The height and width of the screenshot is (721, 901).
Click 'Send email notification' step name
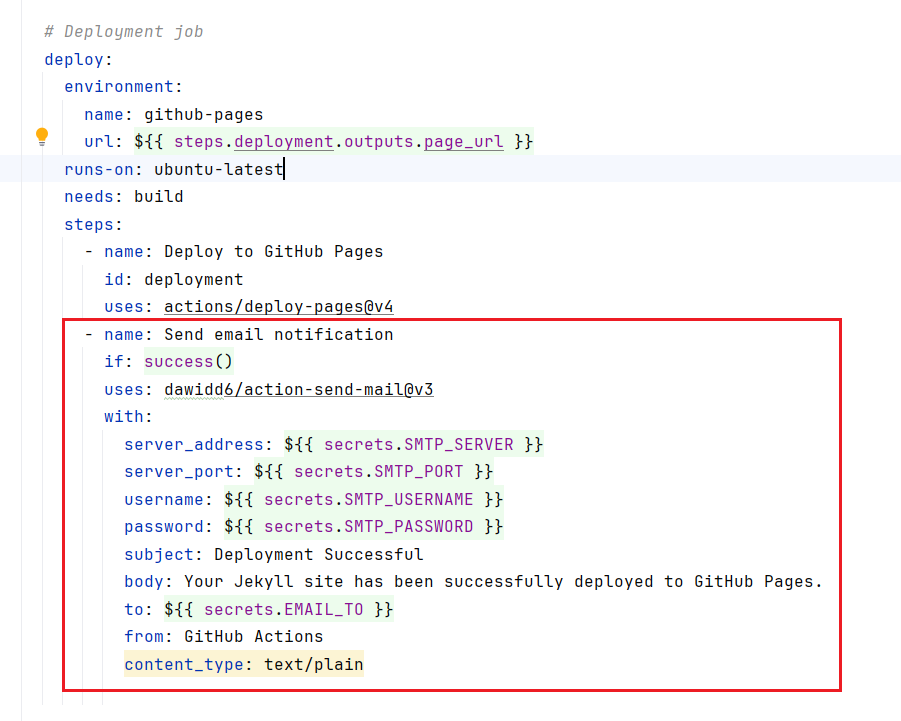coord(278,334)
